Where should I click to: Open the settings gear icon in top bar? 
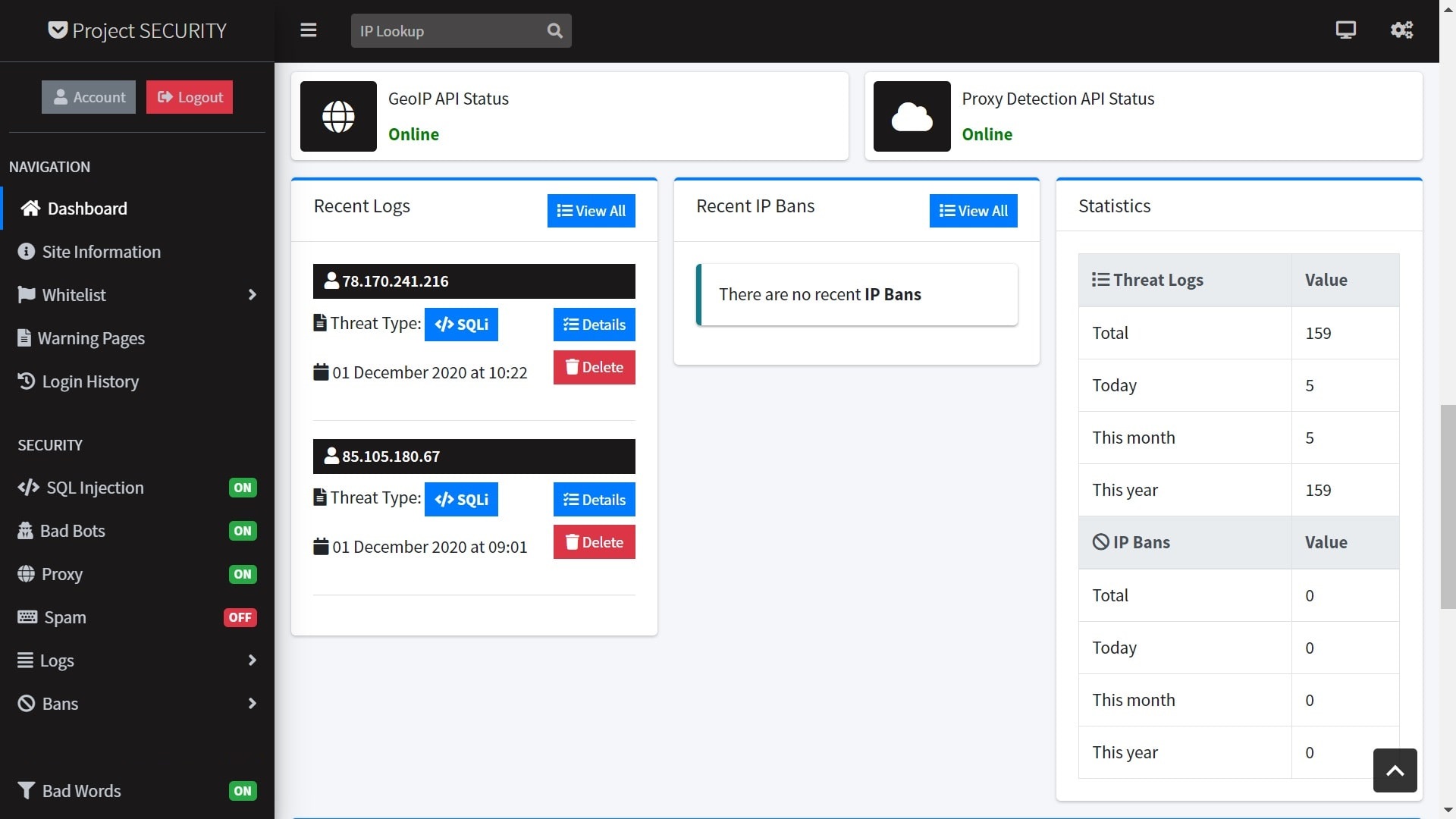(1401, 30)
